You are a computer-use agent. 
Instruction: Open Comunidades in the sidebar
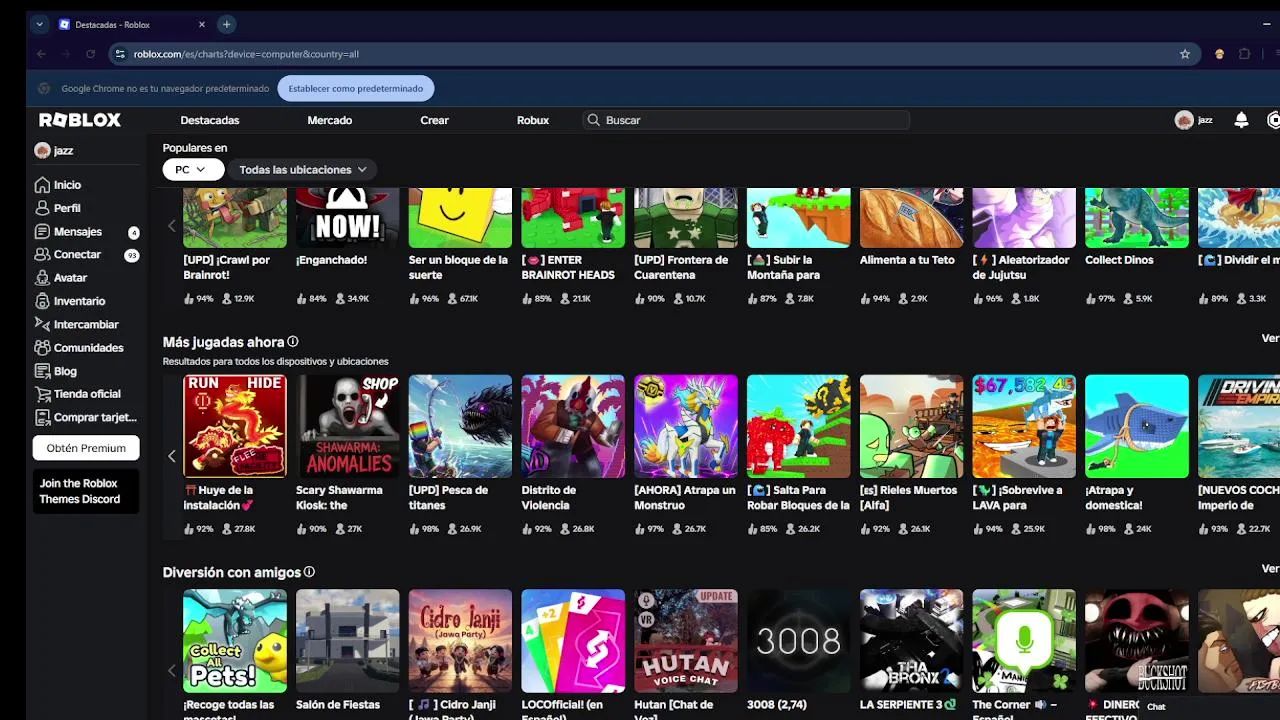pos(79,348)
